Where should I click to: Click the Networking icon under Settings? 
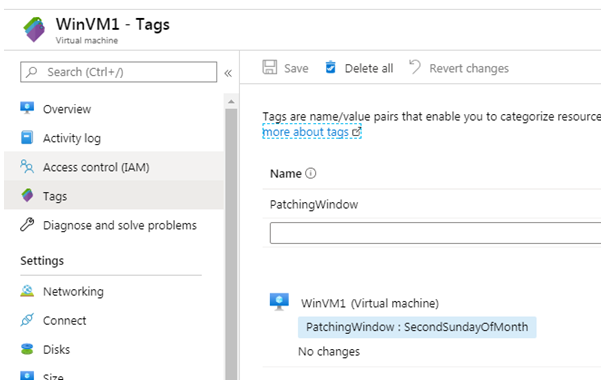tap(27, 291)
